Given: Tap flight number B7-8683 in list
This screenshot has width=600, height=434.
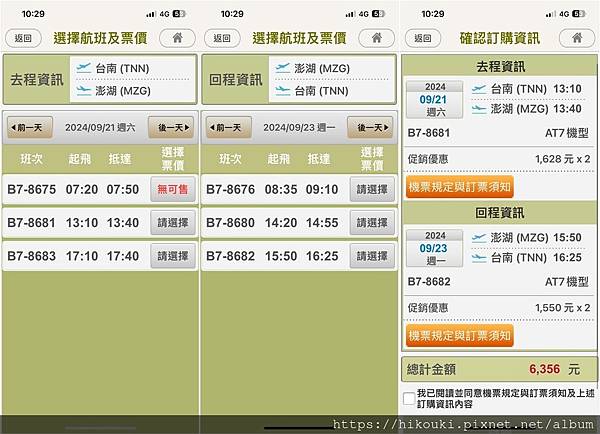Looking at the screenshot, I should [x=32, y=256].
